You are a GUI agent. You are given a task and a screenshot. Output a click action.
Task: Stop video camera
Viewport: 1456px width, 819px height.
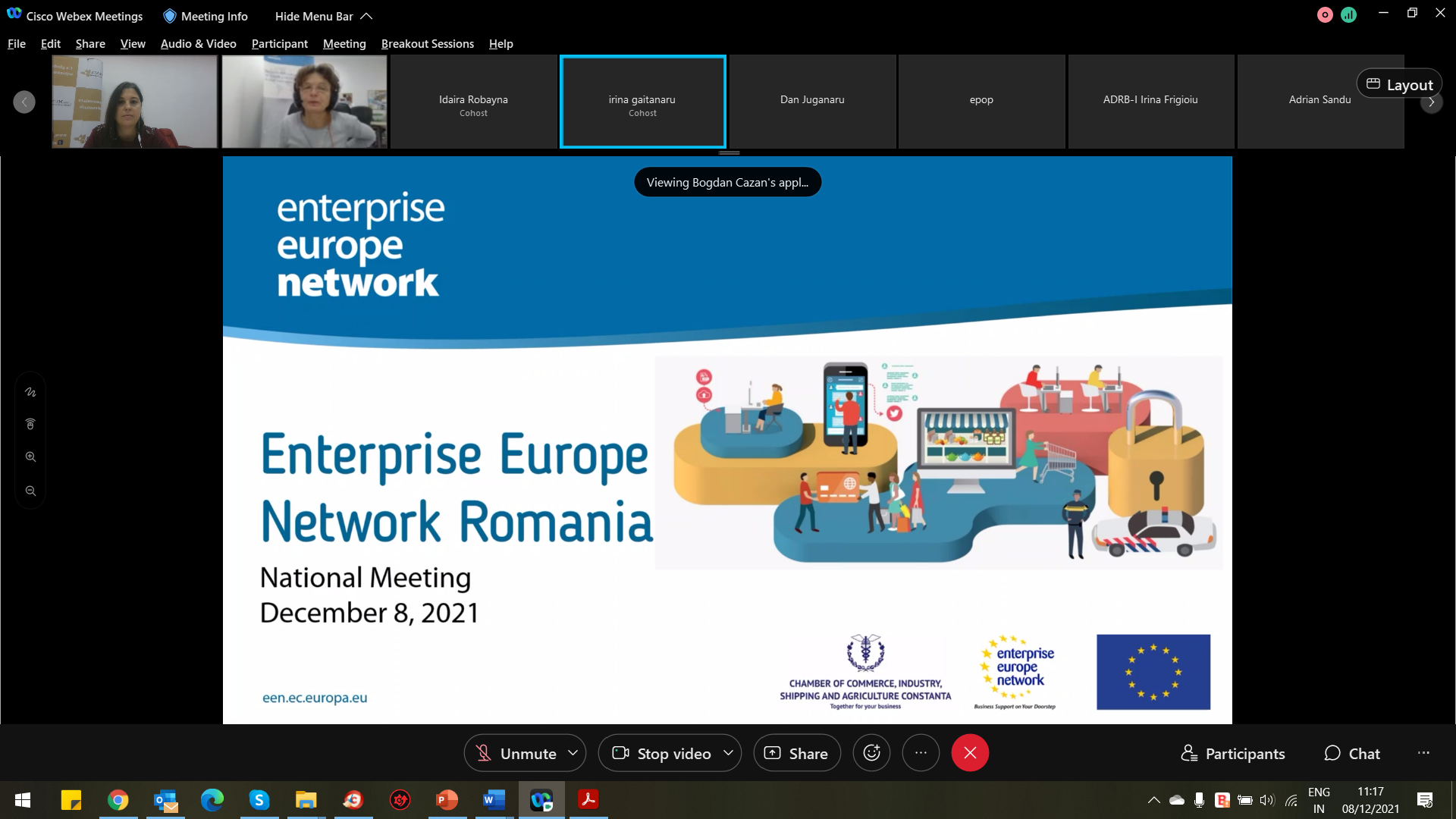pos(661,753)
